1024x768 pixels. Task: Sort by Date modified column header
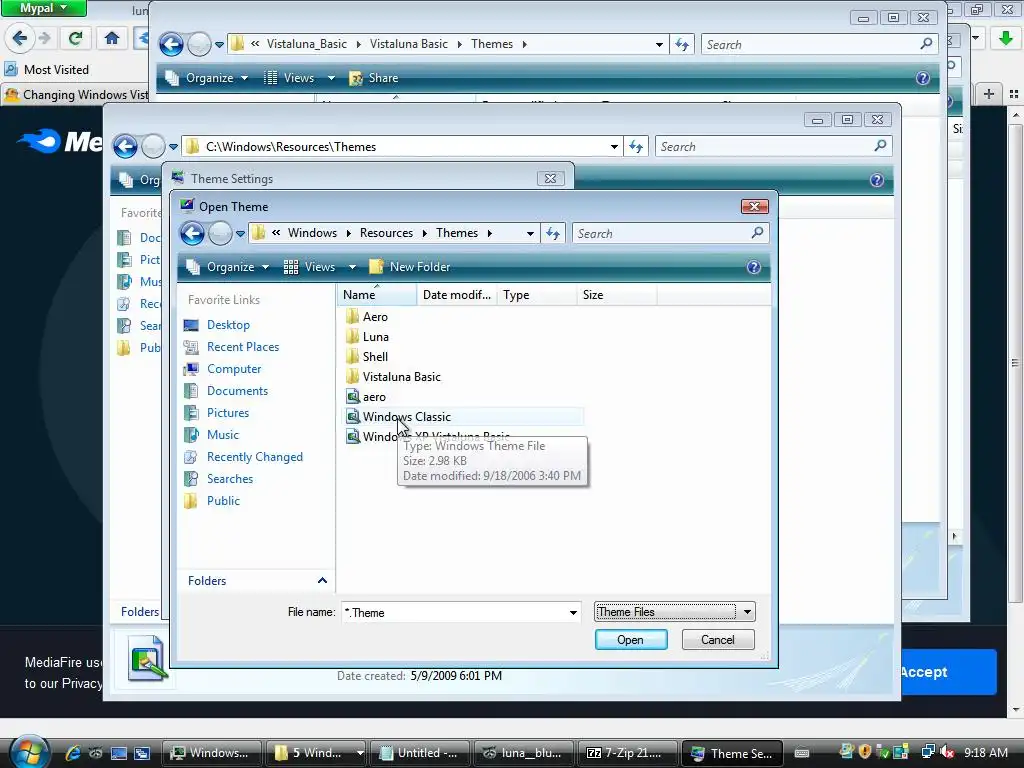tap(456, 295)
